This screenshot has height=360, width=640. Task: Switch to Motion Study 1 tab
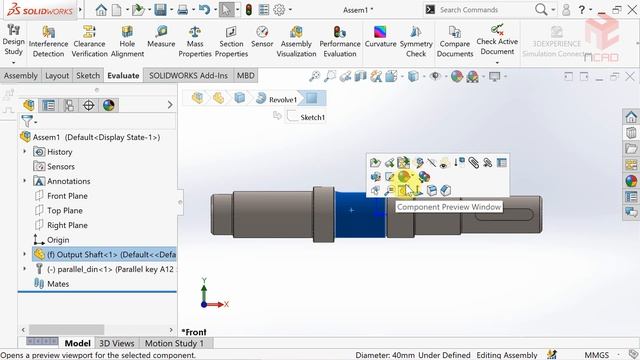coord(174,343)
